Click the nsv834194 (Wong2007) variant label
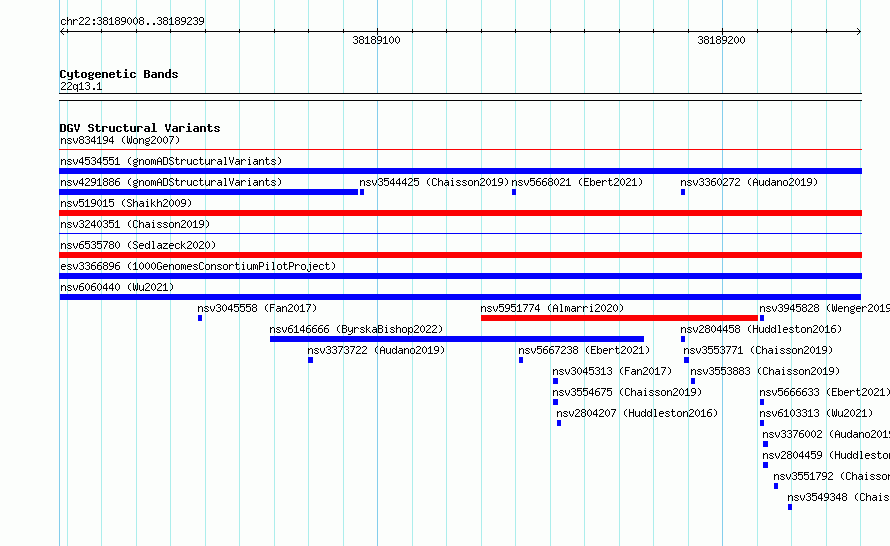Screen dimensions: 890x546 [x=120, y=140]
